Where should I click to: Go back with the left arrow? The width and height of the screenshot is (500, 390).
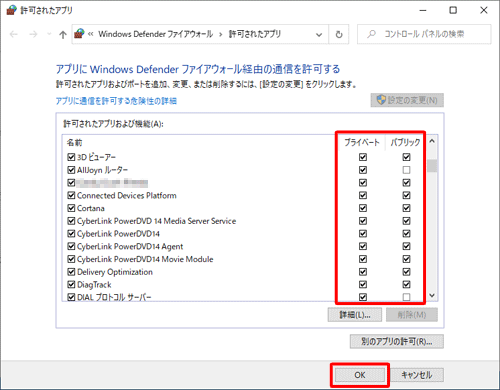point(14,34)
